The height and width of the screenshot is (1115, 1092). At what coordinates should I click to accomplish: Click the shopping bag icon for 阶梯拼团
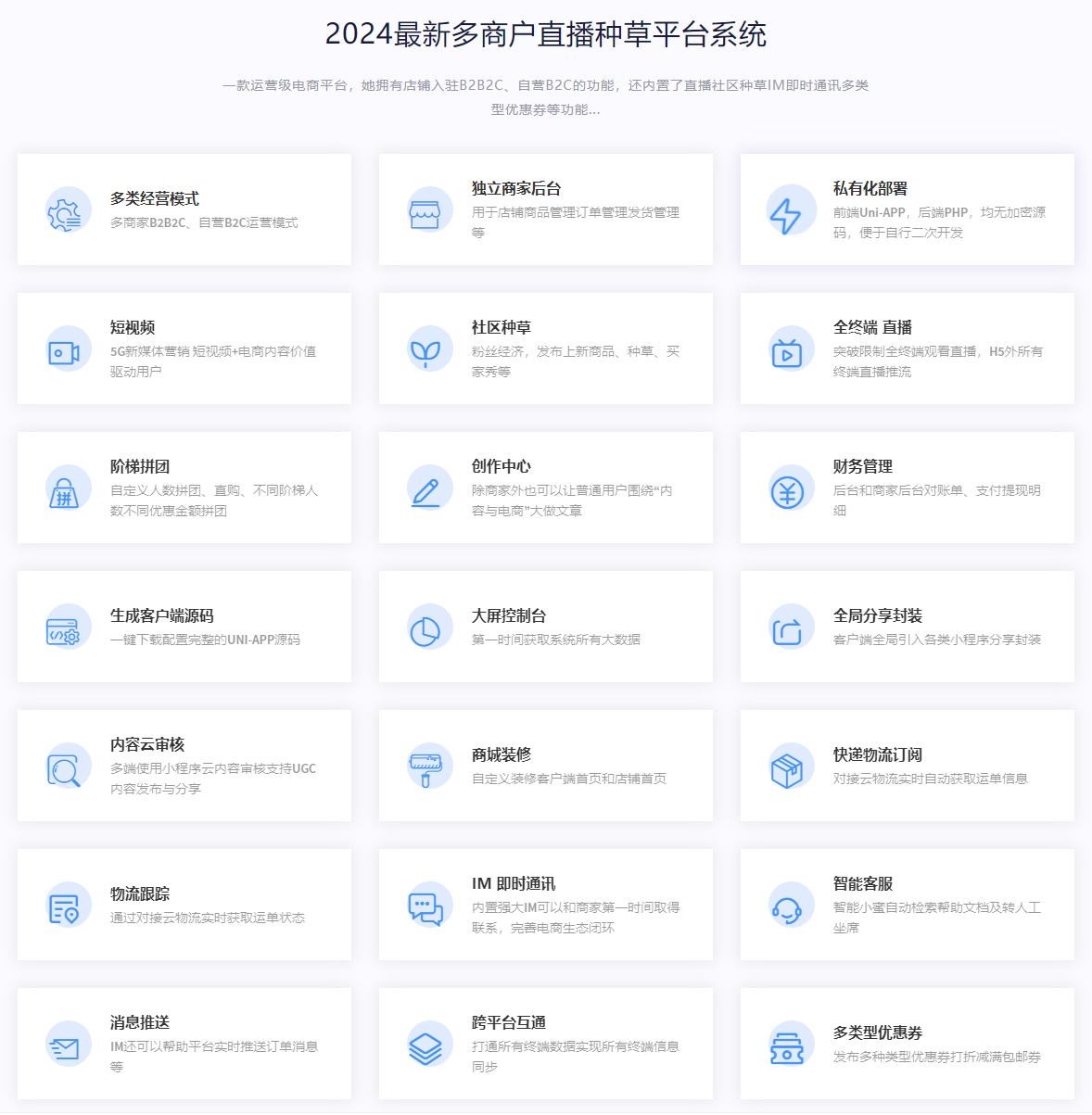(64, 491)
